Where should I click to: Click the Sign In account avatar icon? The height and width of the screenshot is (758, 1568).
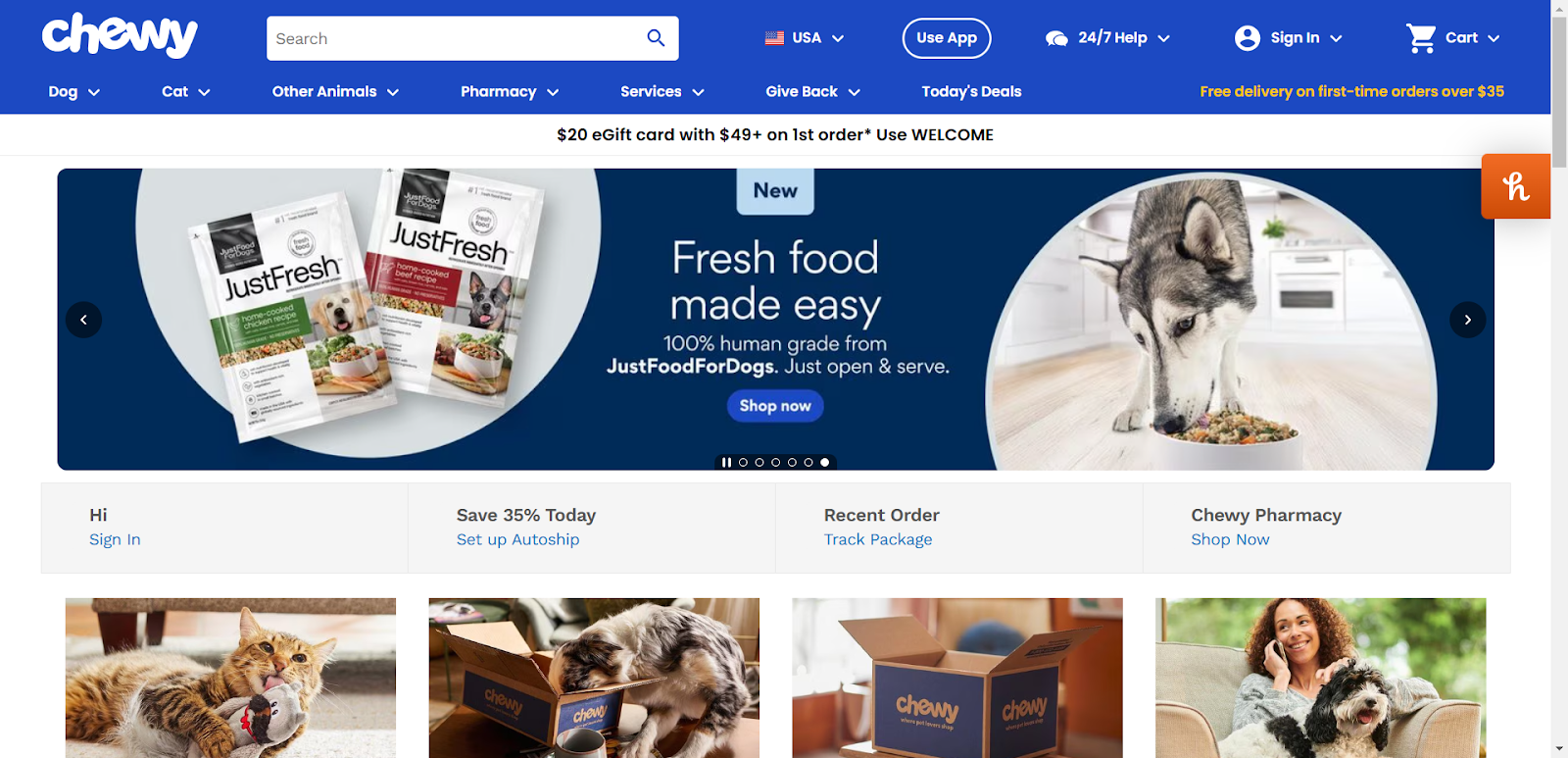(1247, 38)
